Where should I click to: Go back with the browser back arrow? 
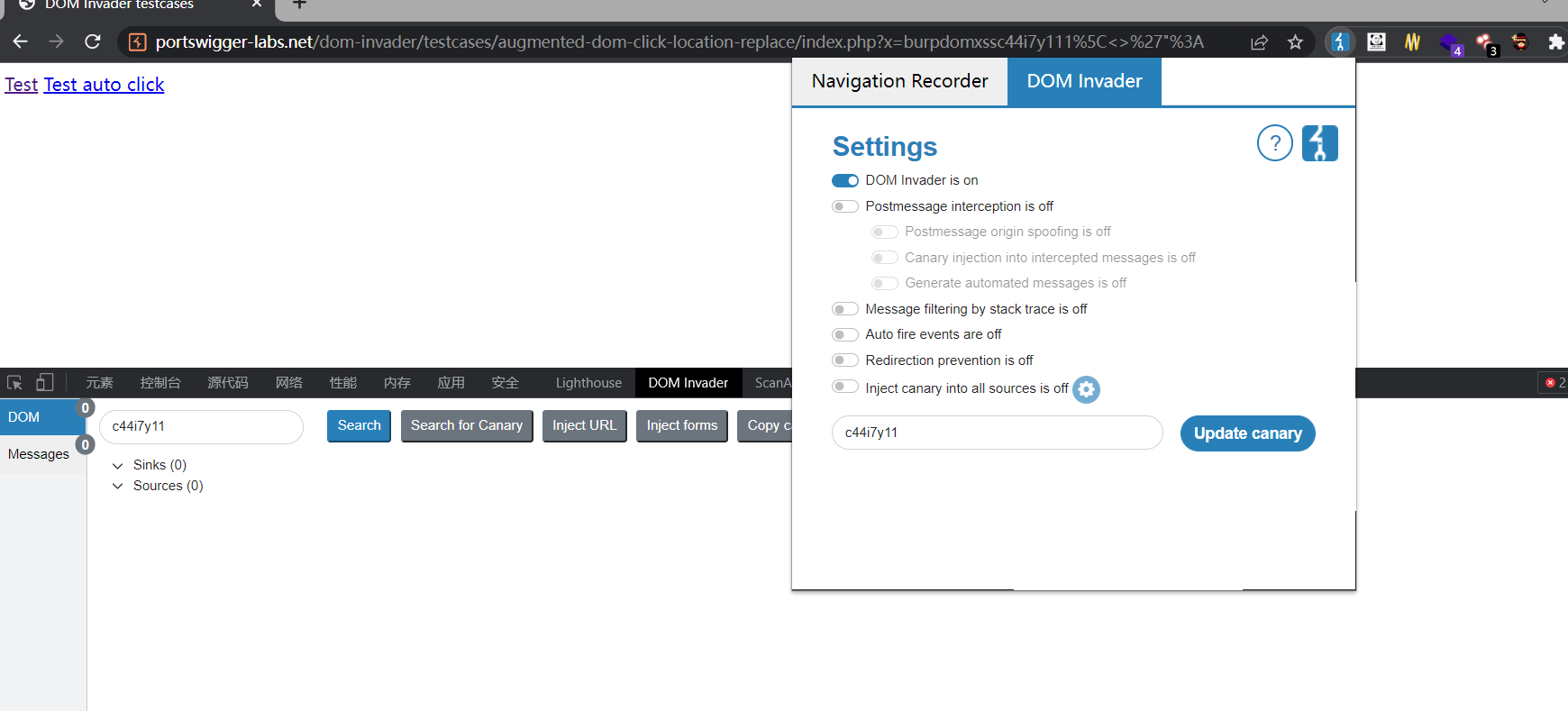click(x=20, y=41)
